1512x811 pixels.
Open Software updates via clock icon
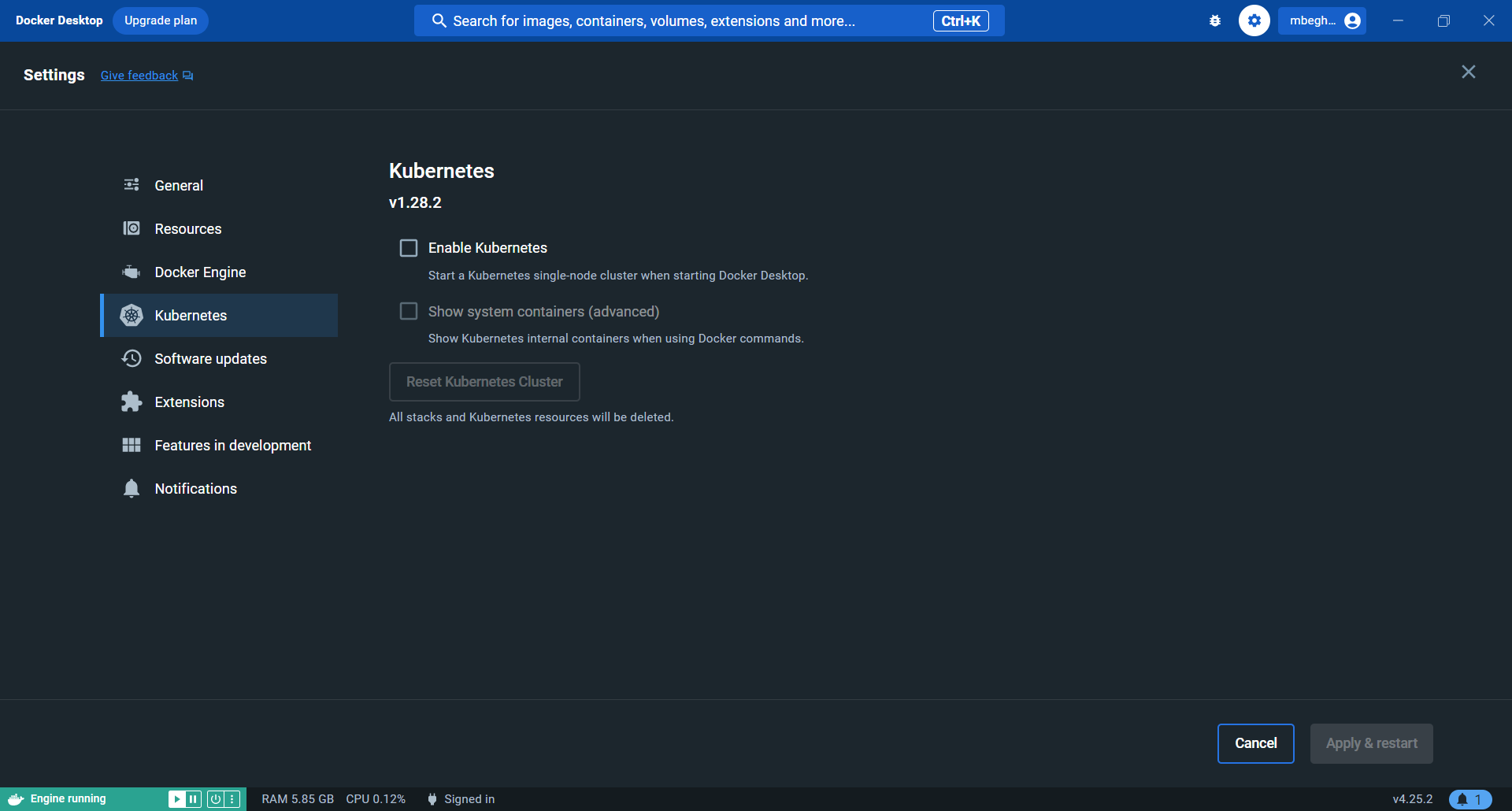[x=132, y=358]
